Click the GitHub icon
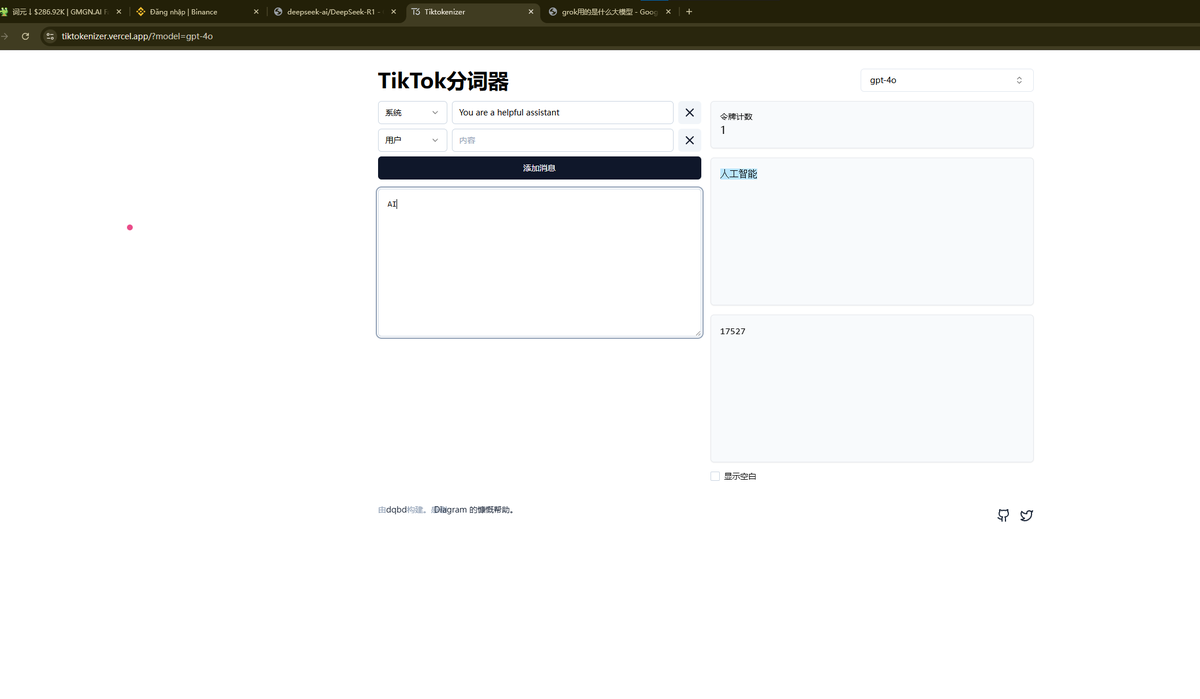1200x699 pixels. point(1003,515)
